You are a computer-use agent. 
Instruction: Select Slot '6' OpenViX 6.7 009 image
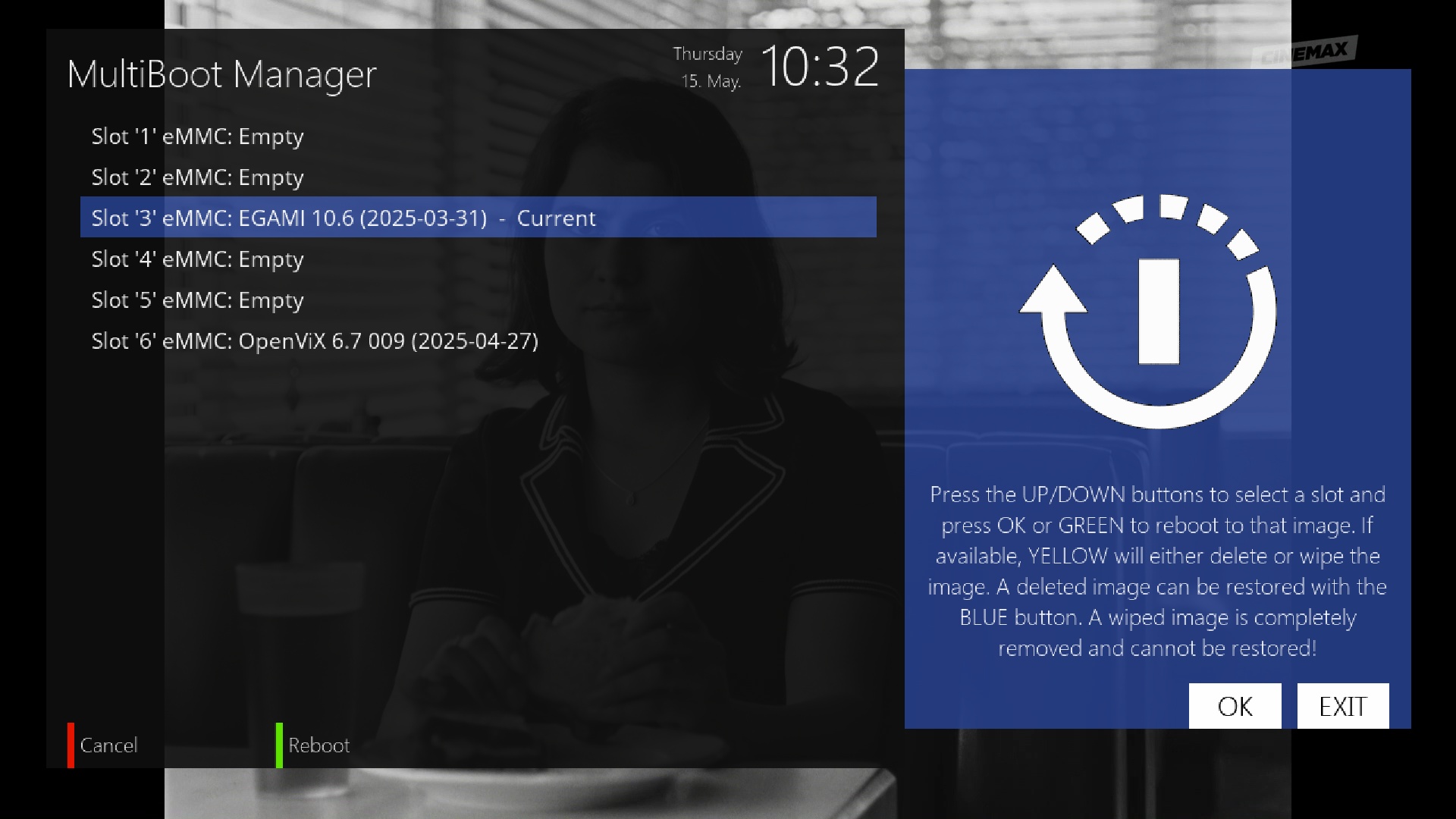[x=315, y=341]
